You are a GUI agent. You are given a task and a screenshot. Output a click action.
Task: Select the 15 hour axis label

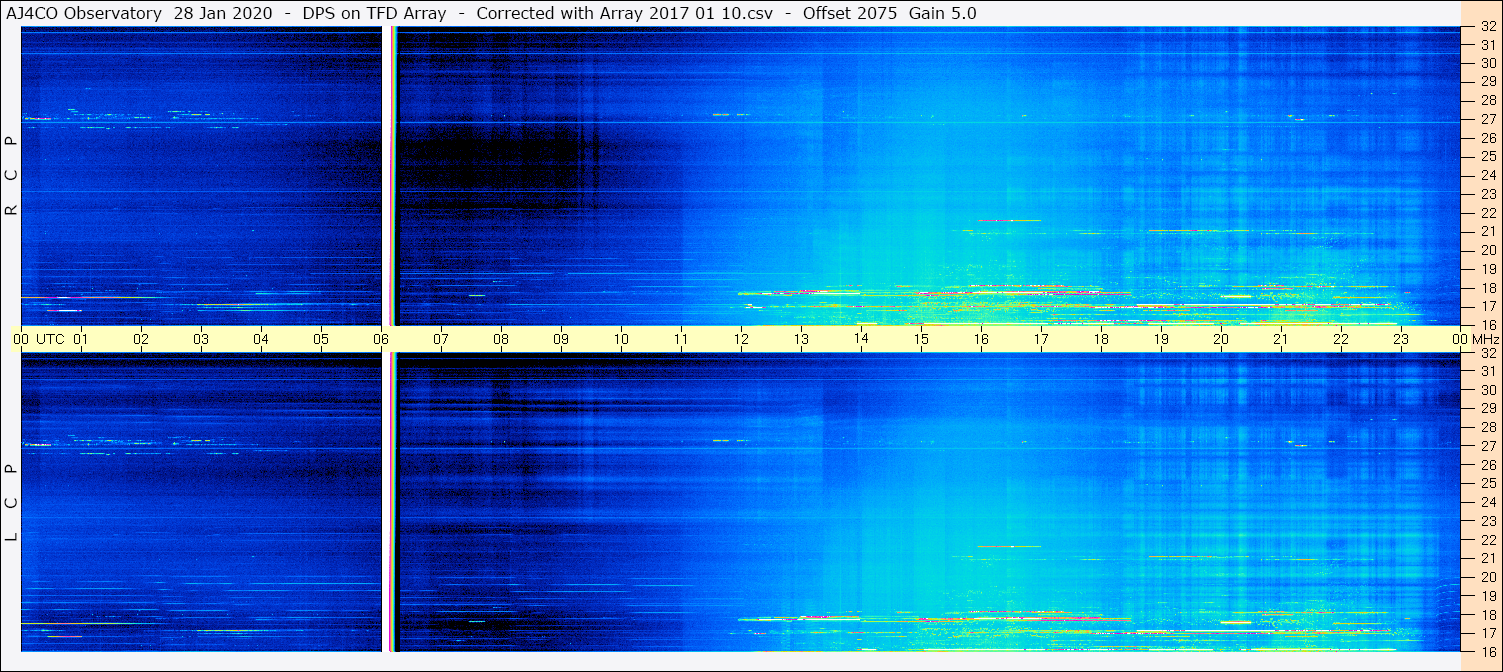tap(921, 339)
